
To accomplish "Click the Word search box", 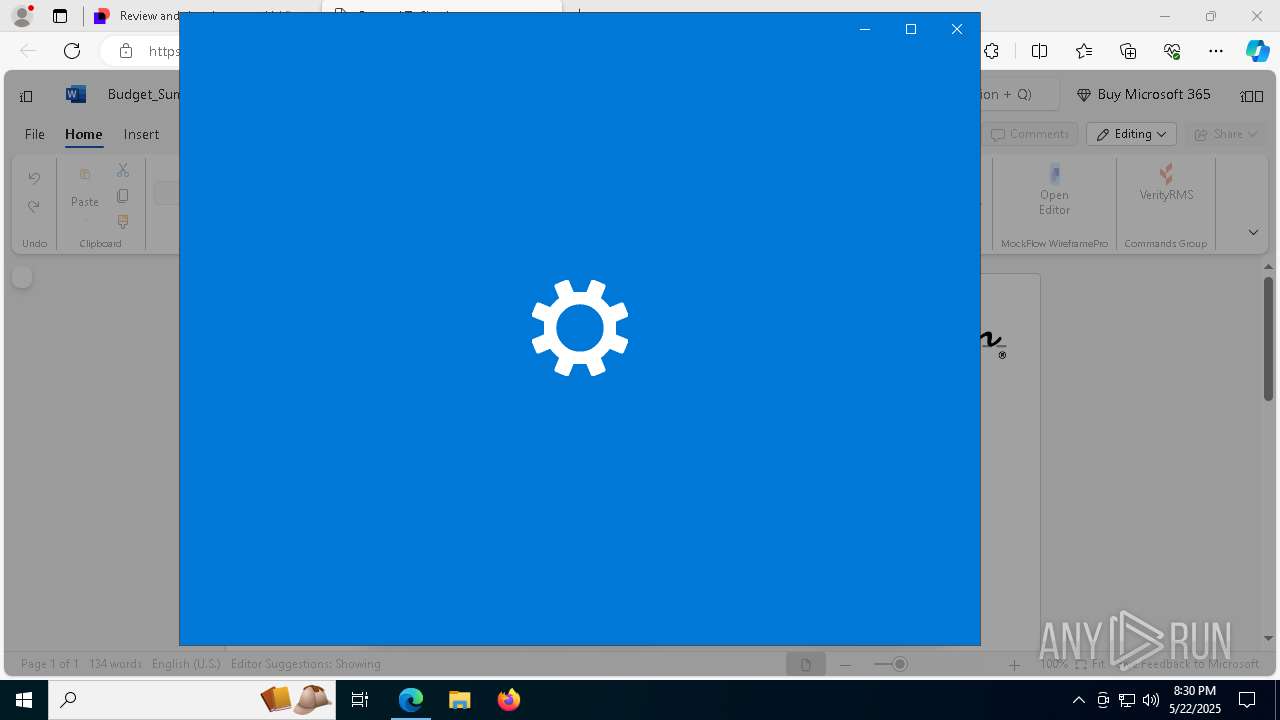I will click(x=1018, y=94).
